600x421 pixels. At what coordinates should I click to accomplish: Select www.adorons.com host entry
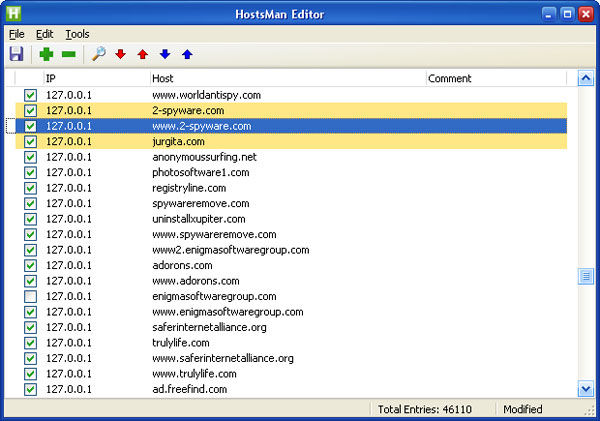click(x=196, y=281)
